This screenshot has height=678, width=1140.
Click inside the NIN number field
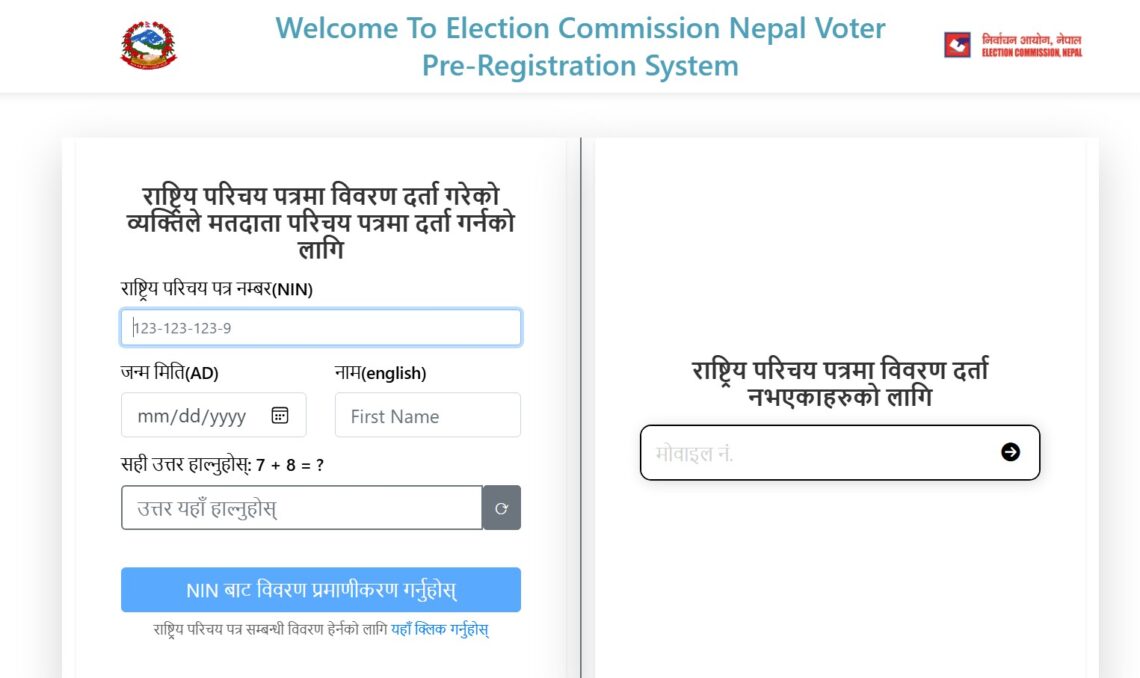(x=320, y=327)
